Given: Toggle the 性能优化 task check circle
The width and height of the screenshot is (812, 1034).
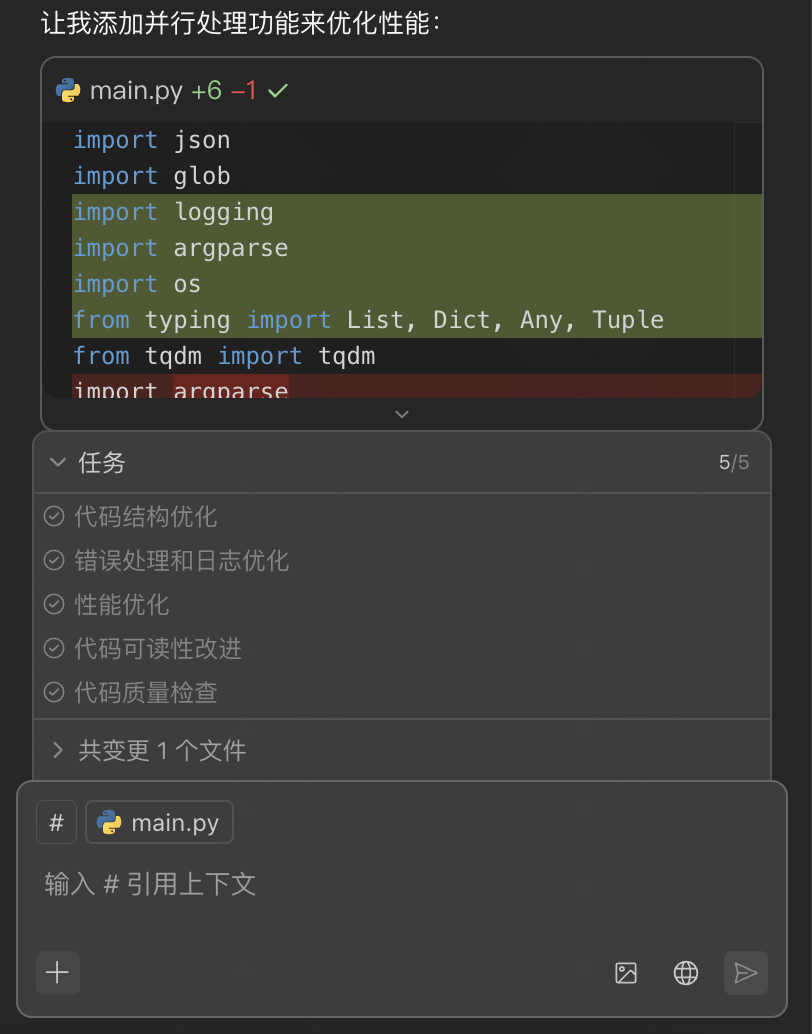Looking at the screenshot, I should pos(54,604).
